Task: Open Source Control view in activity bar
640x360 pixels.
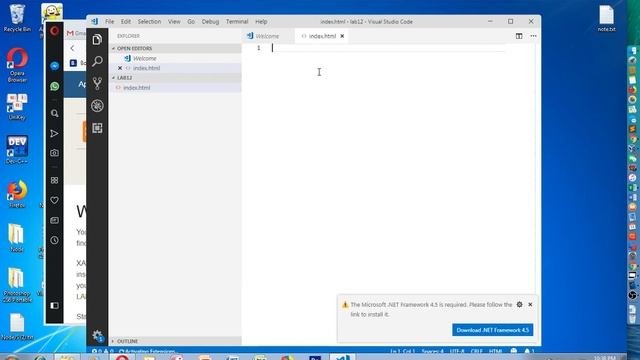Action: (x=97, y=84)
